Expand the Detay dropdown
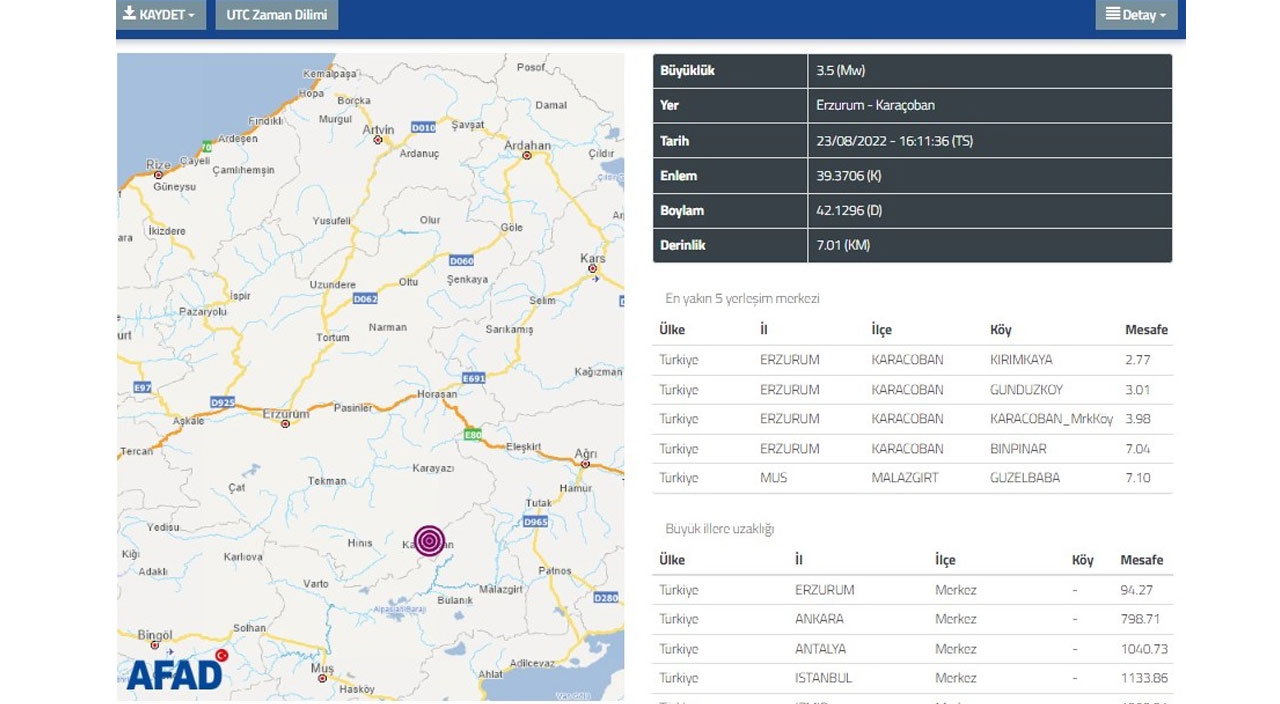The image size is (1280, 704). point(1136,15)
